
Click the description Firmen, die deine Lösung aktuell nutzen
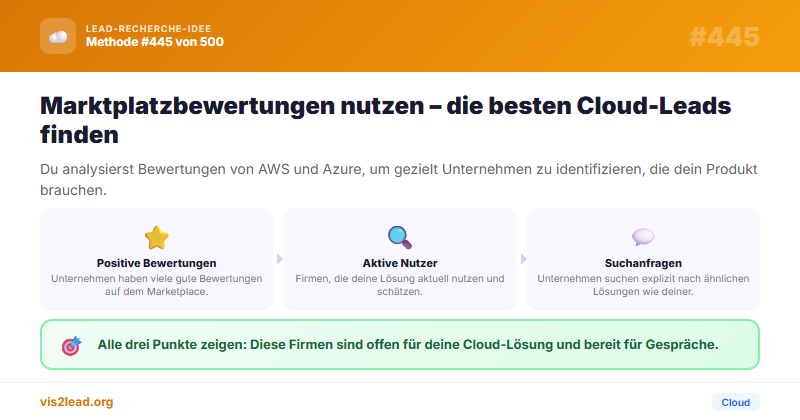(400, 285)
